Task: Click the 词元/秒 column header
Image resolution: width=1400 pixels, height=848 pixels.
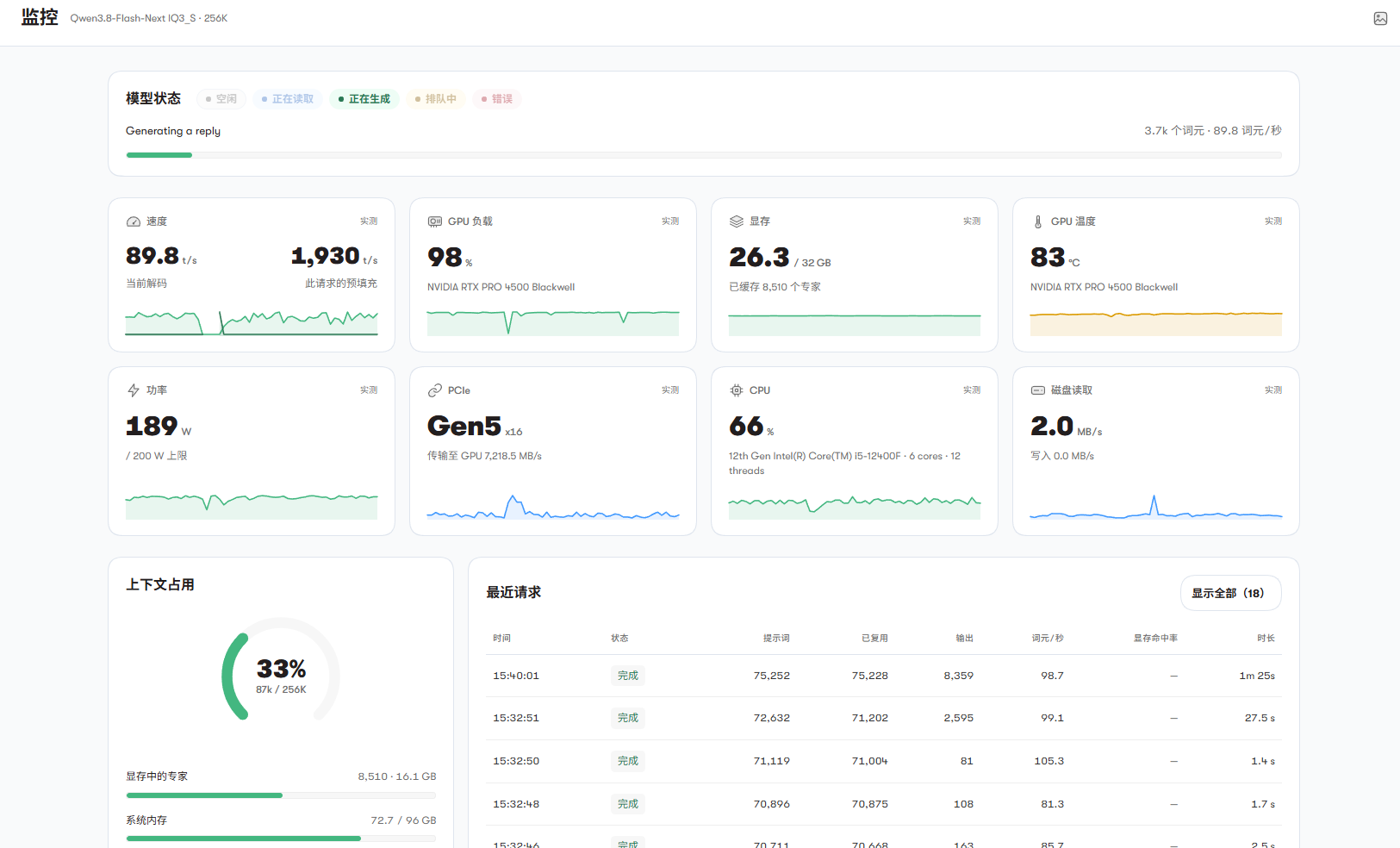Action: tap(1048, 639)
